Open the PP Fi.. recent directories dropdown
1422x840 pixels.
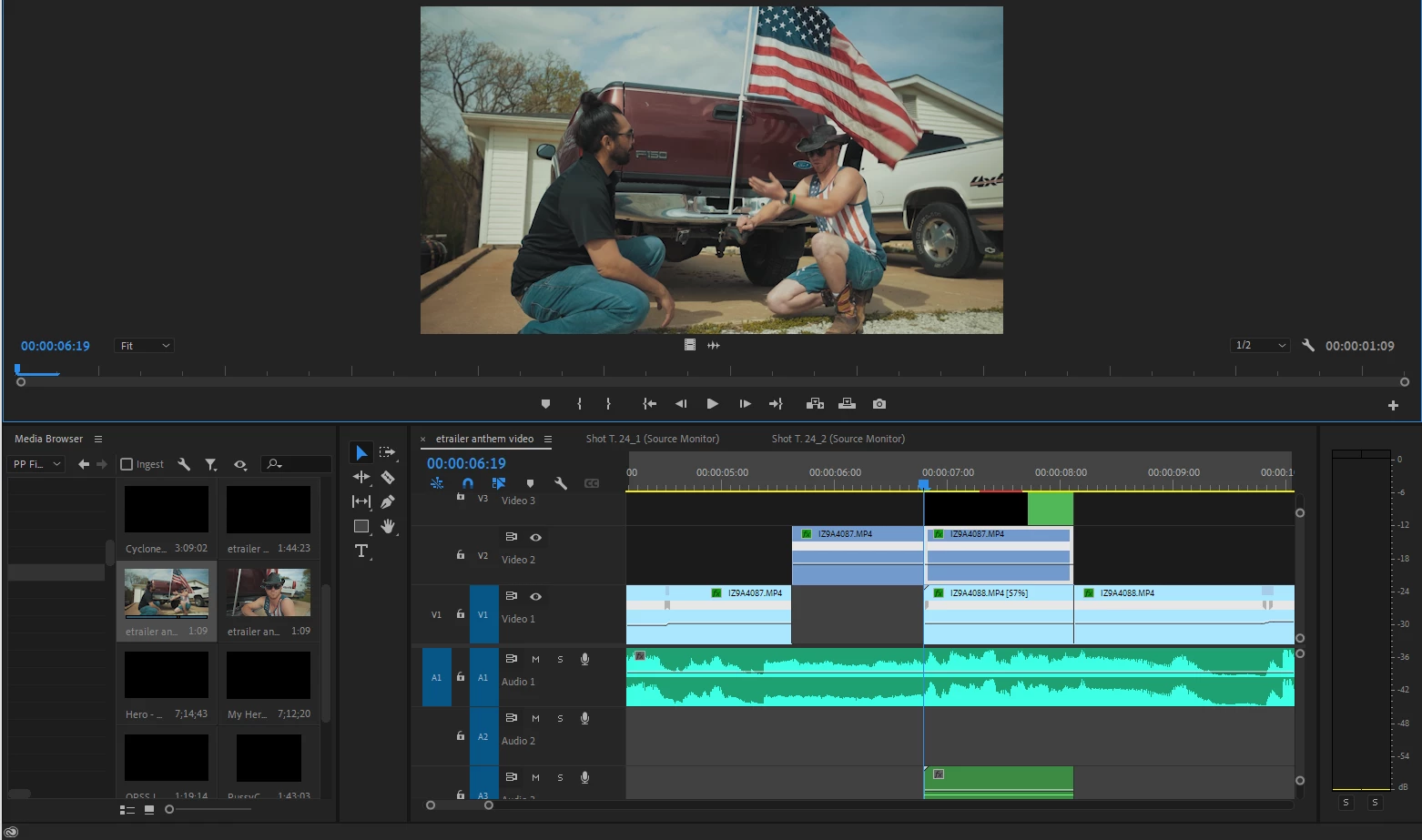[x=36, y=464]
